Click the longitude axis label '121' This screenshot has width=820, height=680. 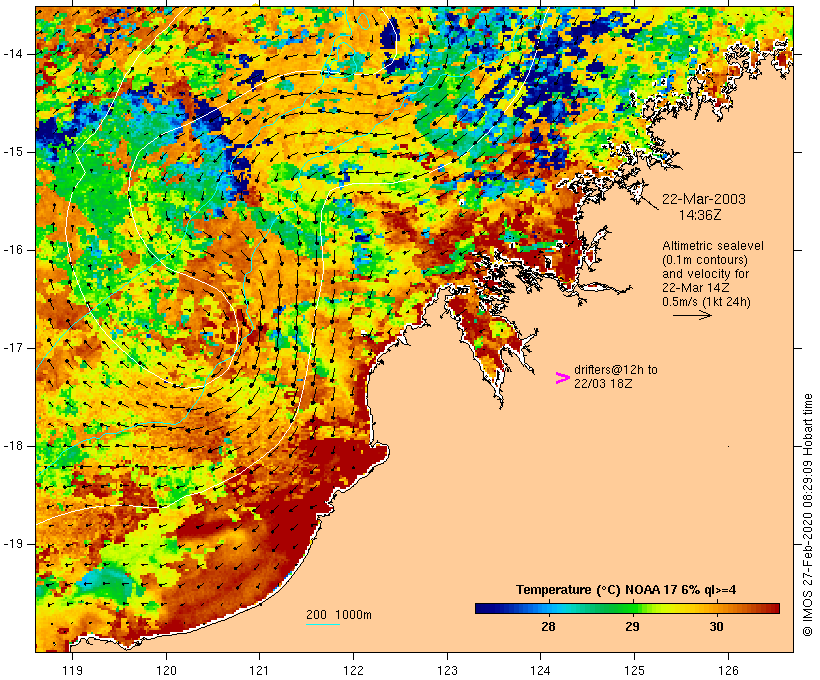(259, 670)
